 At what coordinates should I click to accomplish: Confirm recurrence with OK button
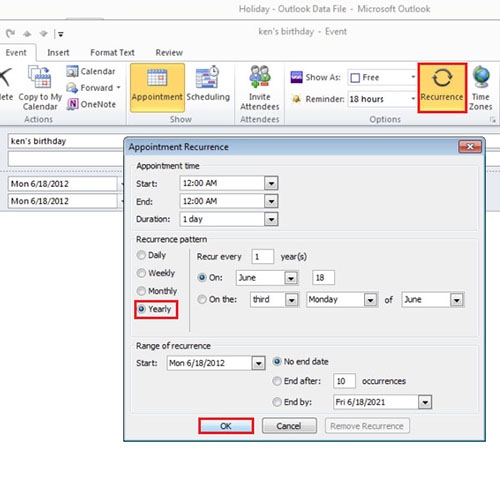226,426
